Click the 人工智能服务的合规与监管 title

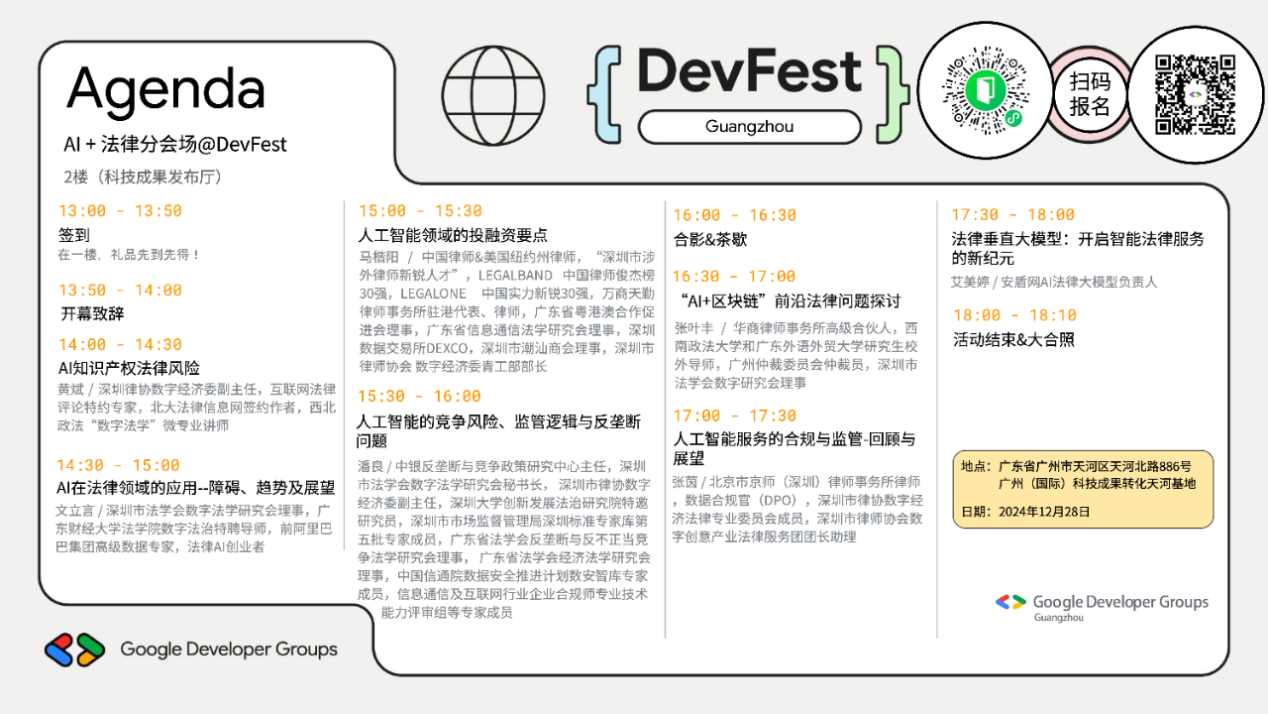794,448
